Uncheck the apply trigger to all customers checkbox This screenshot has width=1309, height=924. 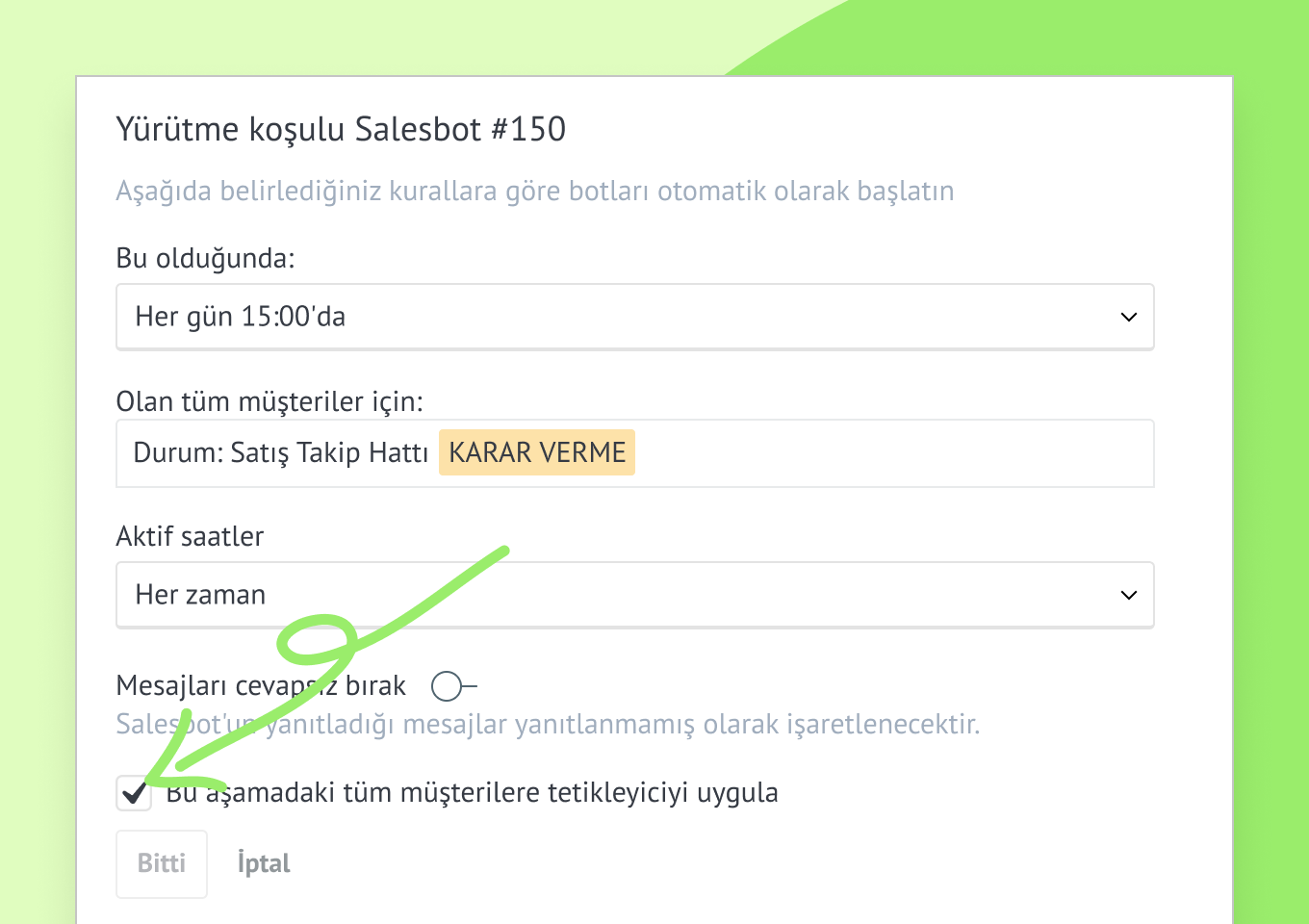pos(134,793)
